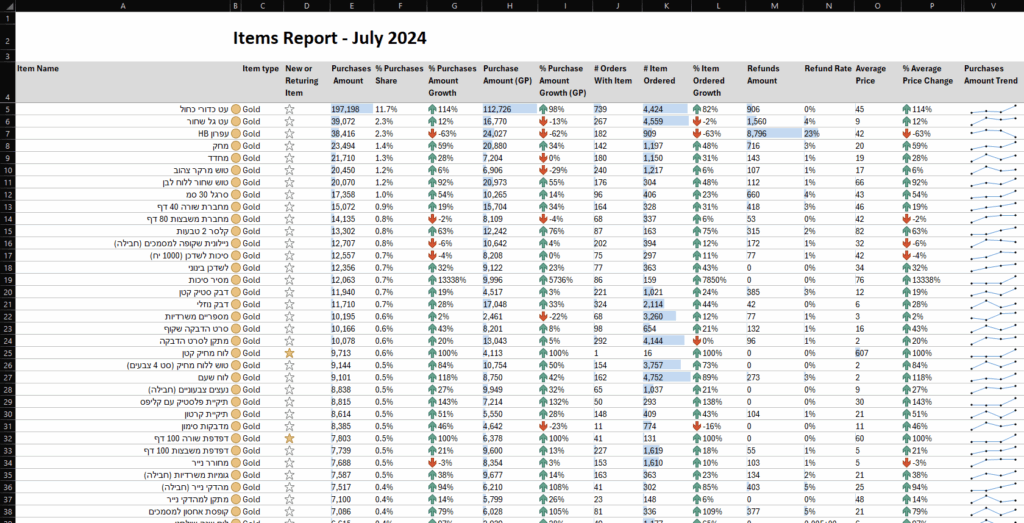Viewport: 1024px width, 523px height.
Task: Click the filled gold star in row 25
Action: click(x=290, y=353)
